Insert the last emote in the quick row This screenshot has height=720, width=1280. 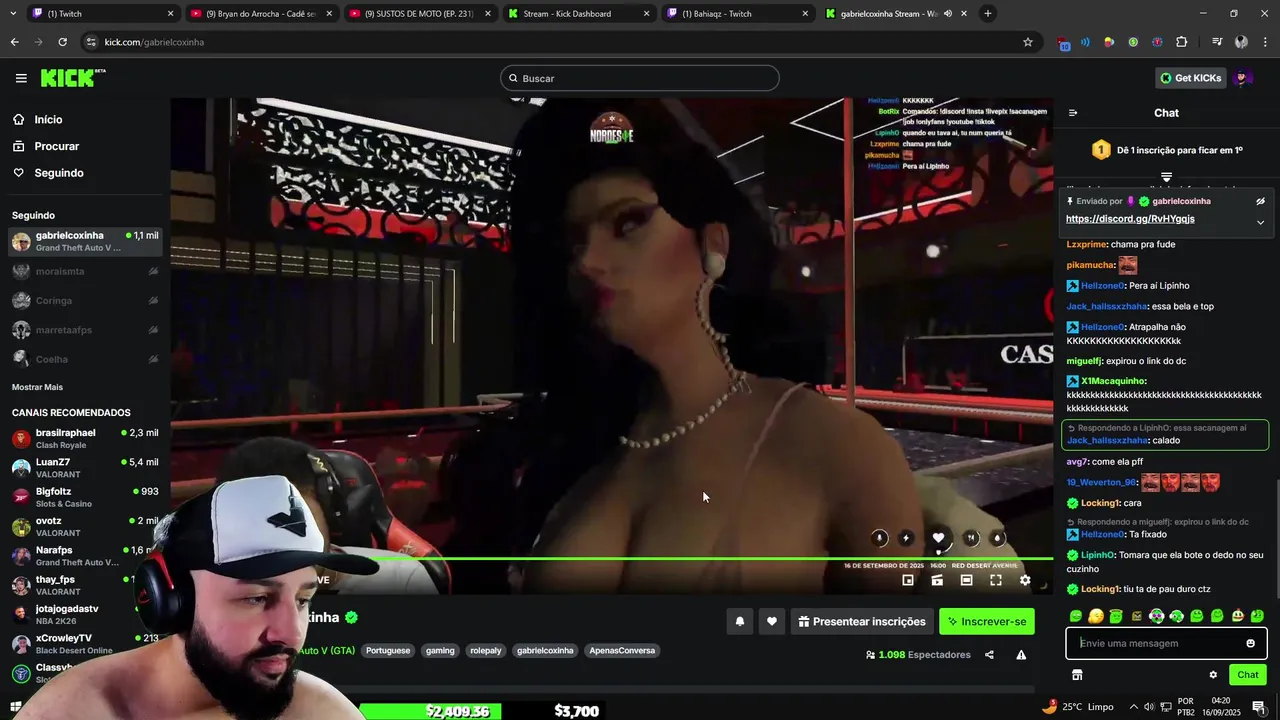pos(1257,616)
